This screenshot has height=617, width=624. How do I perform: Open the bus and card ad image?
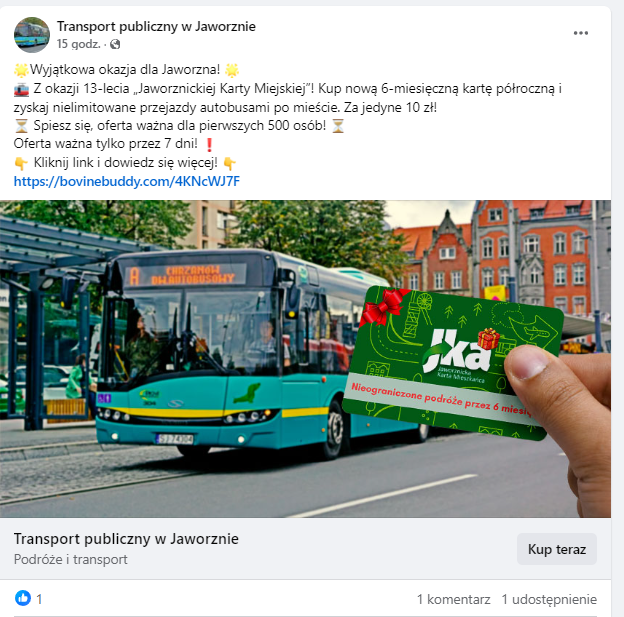click(305, 359)
